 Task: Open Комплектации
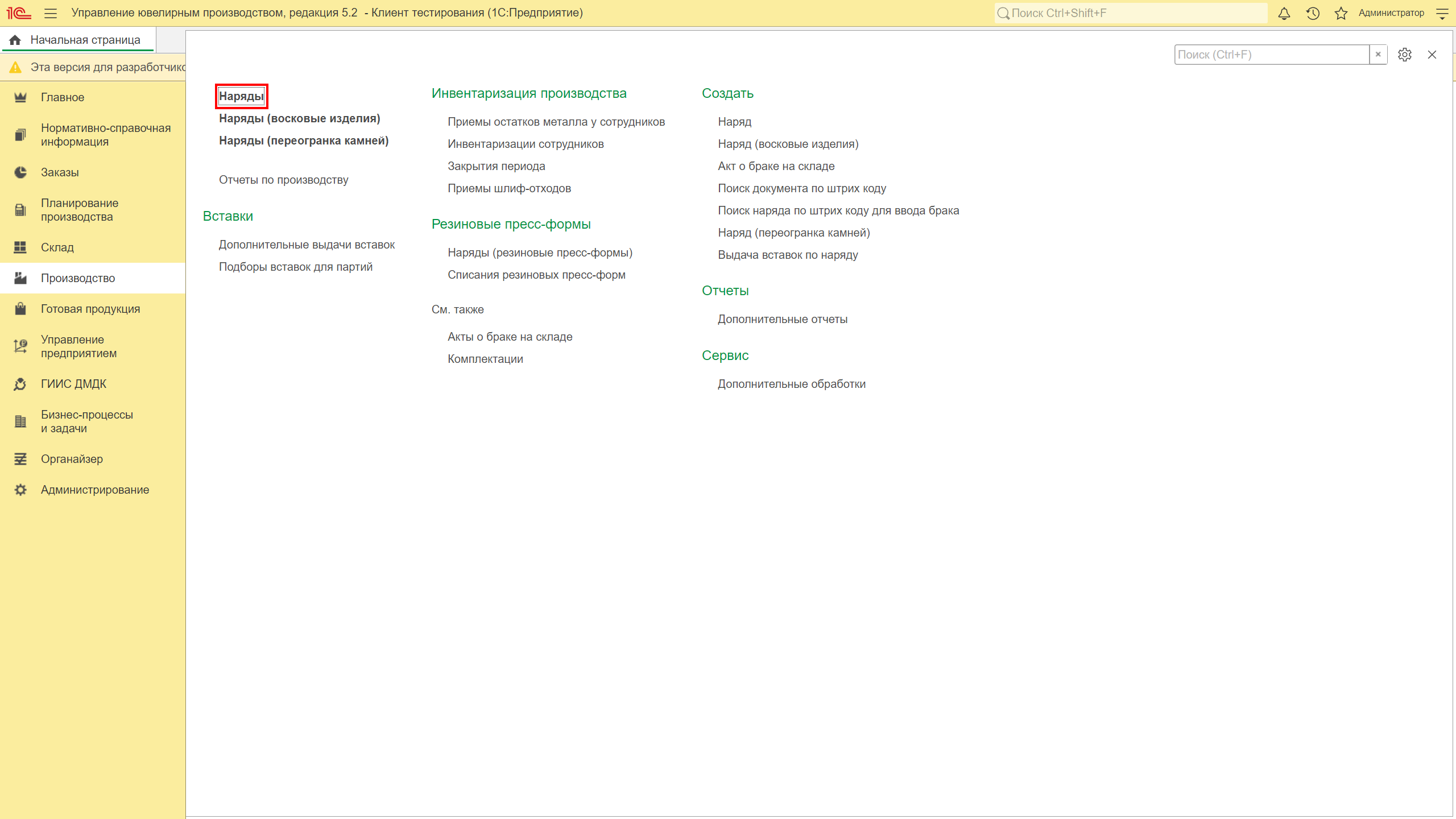click(485, 359)
